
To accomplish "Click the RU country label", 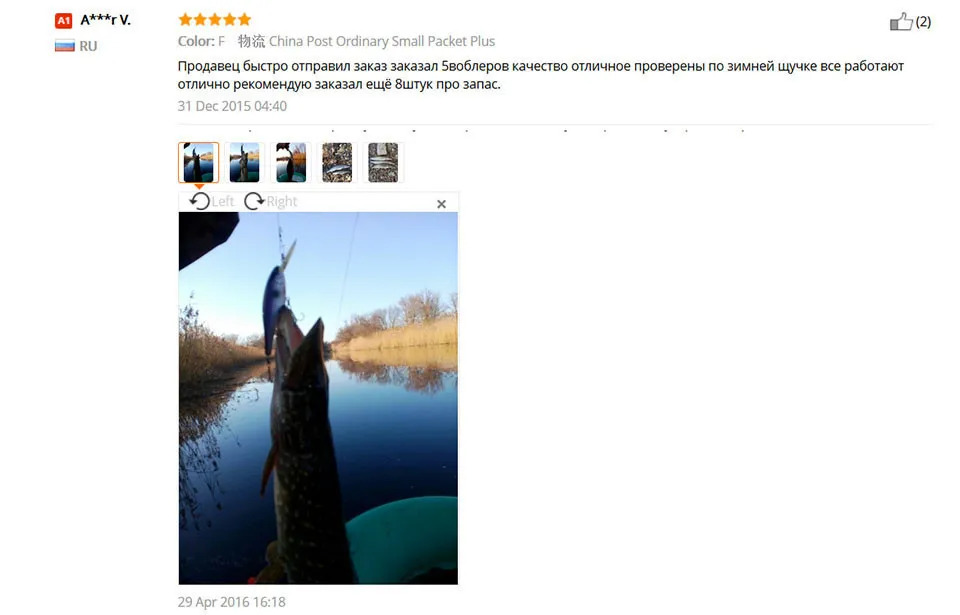I will [x=88, y=46].
